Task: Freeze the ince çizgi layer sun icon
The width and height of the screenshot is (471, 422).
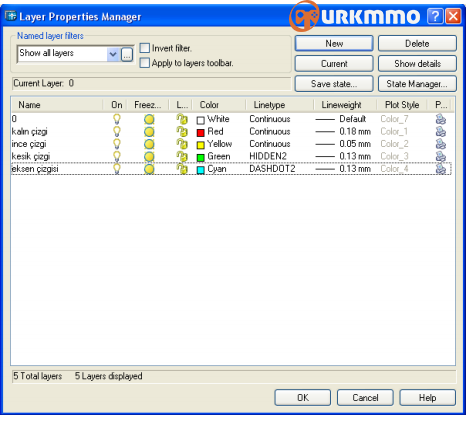Action: [x=149, y=144]
